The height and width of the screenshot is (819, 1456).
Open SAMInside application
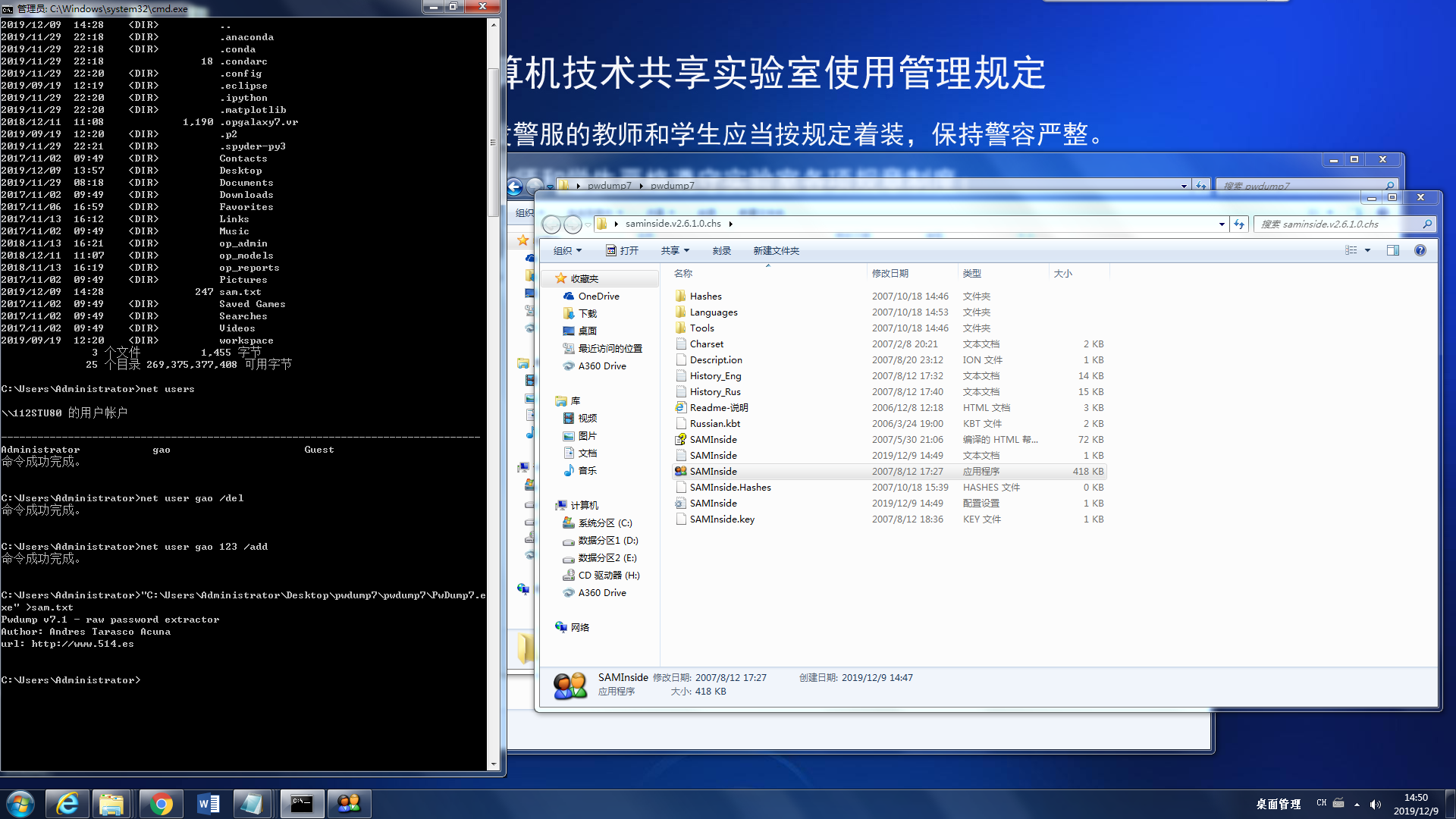coord(713,470)
